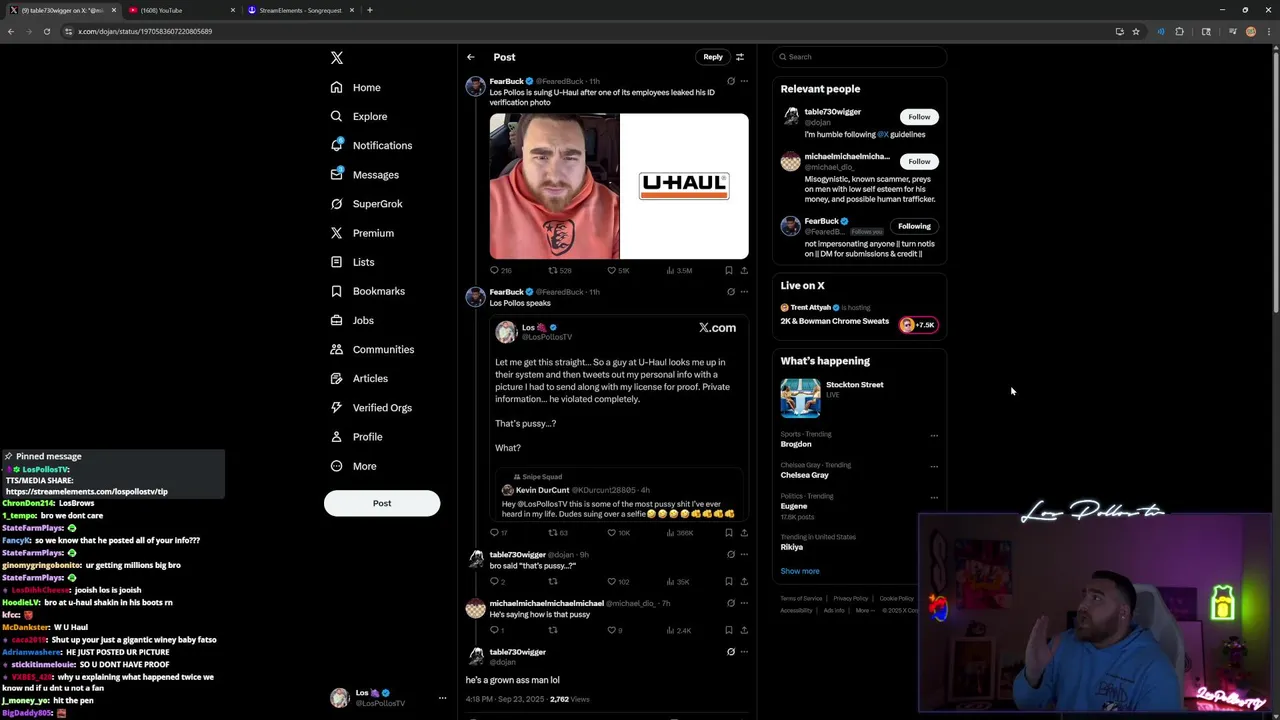Screen dimensions: 1280x720
Task: Bookmark 'He's saying how is that pussy' reply
Action: click(729, 630)
